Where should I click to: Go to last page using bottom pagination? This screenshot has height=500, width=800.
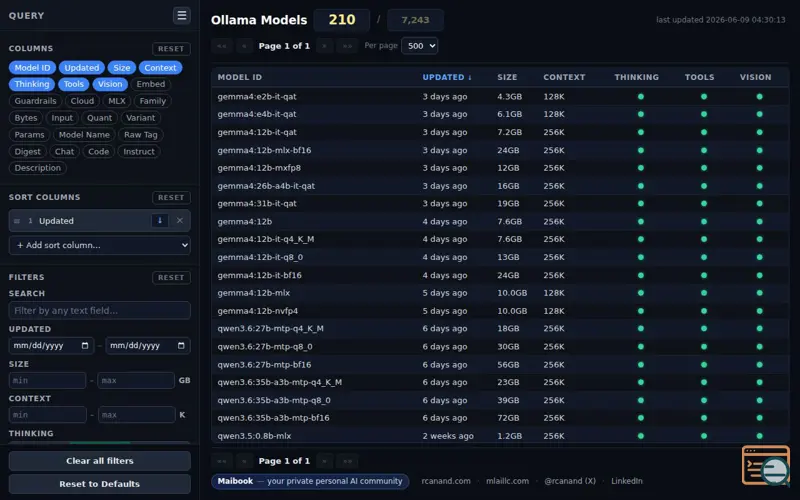tap(347, 461)
